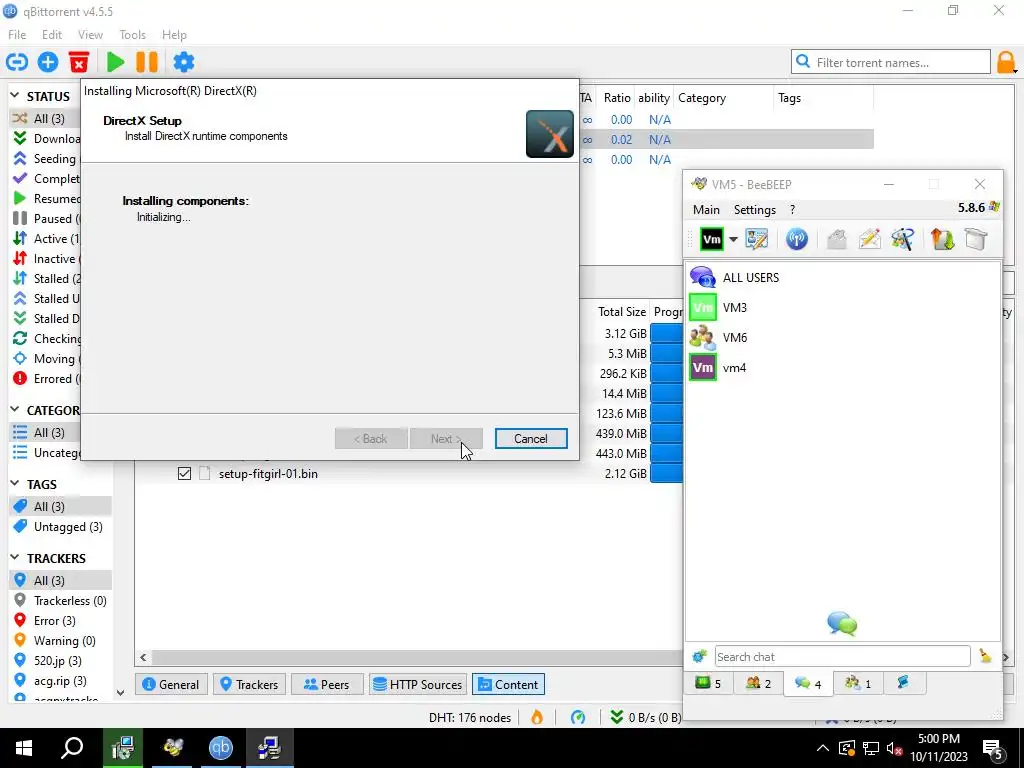Click the filter torrent names field
The image size is (1024, 768).
(891, 62)
